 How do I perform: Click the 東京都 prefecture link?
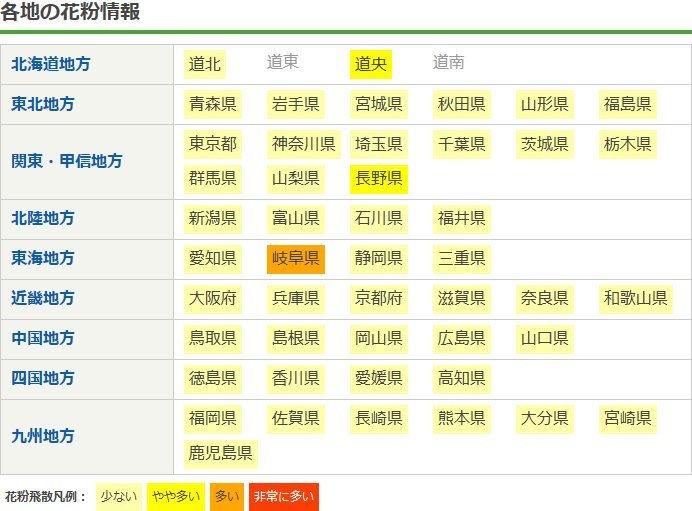click(213, 144)
